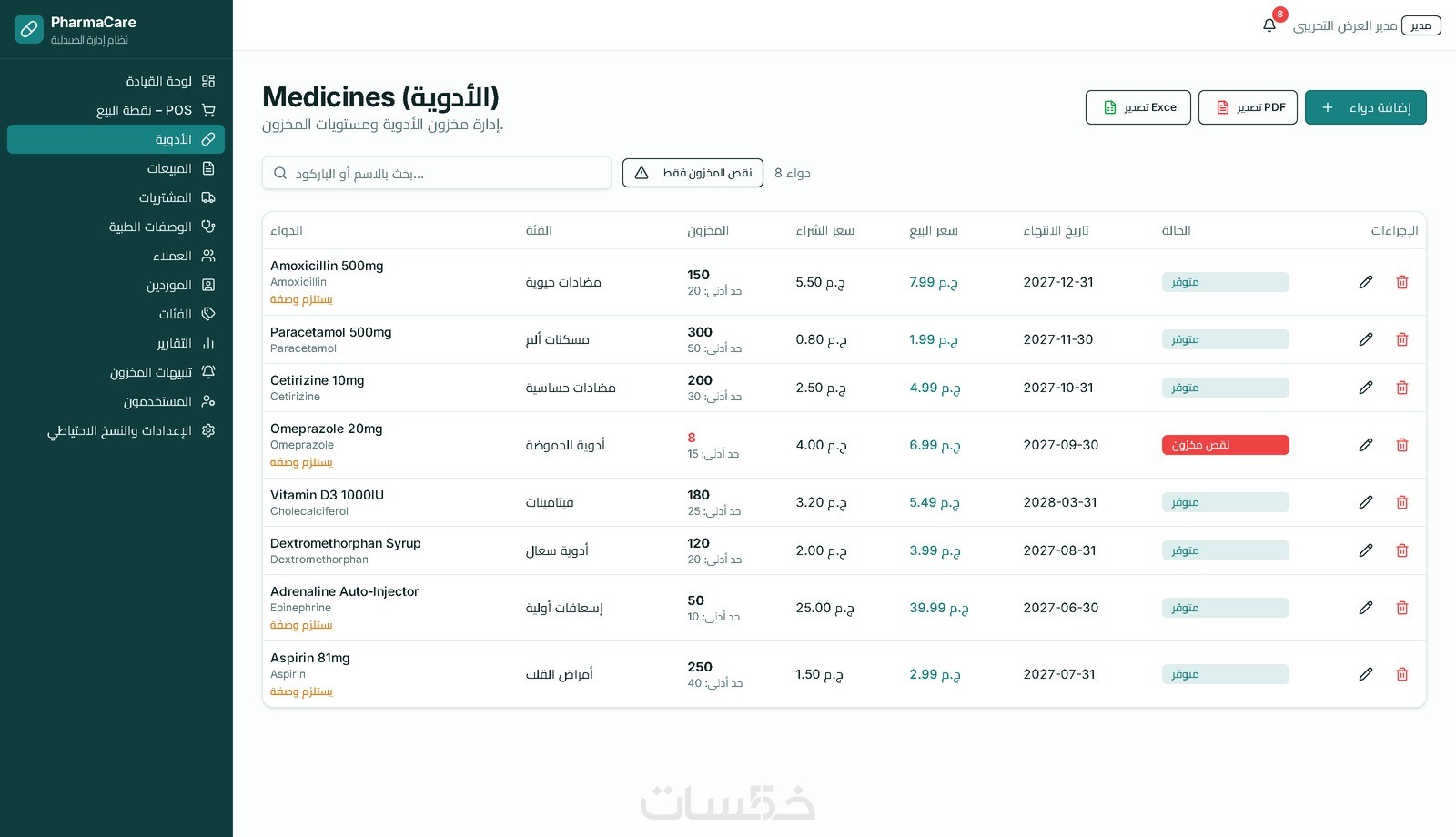Click the إضافة دواء add medicine button

[x=1365, y=107]
